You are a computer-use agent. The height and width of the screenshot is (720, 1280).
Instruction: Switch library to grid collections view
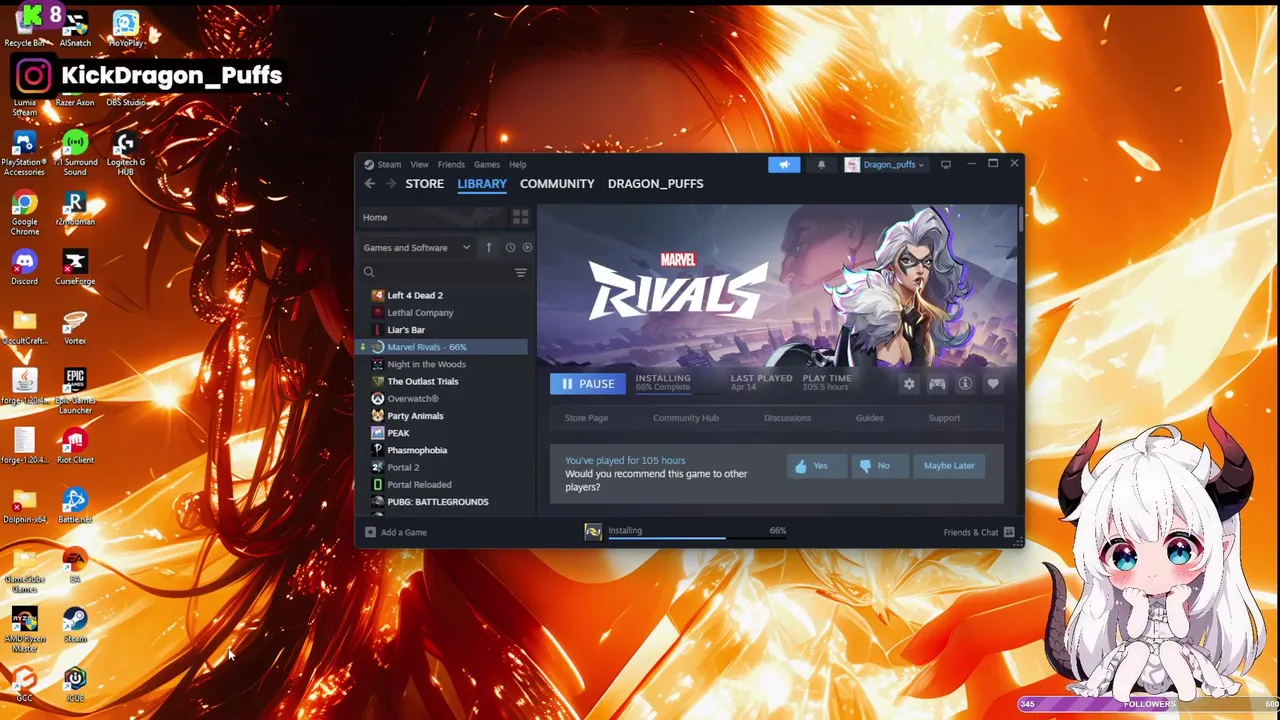point(520,217)
